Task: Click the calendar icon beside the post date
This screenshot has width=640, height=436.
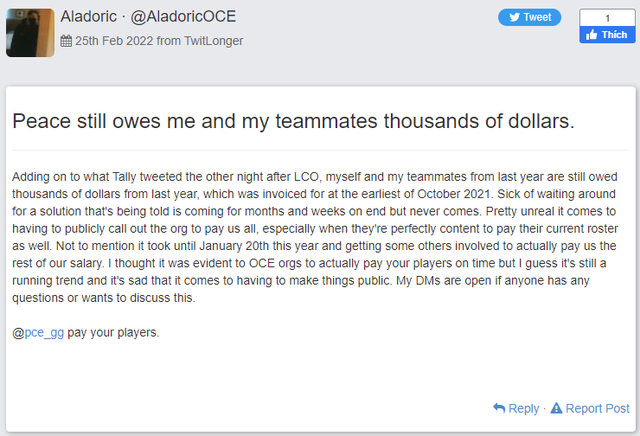Action: click(x=66, y=41)
